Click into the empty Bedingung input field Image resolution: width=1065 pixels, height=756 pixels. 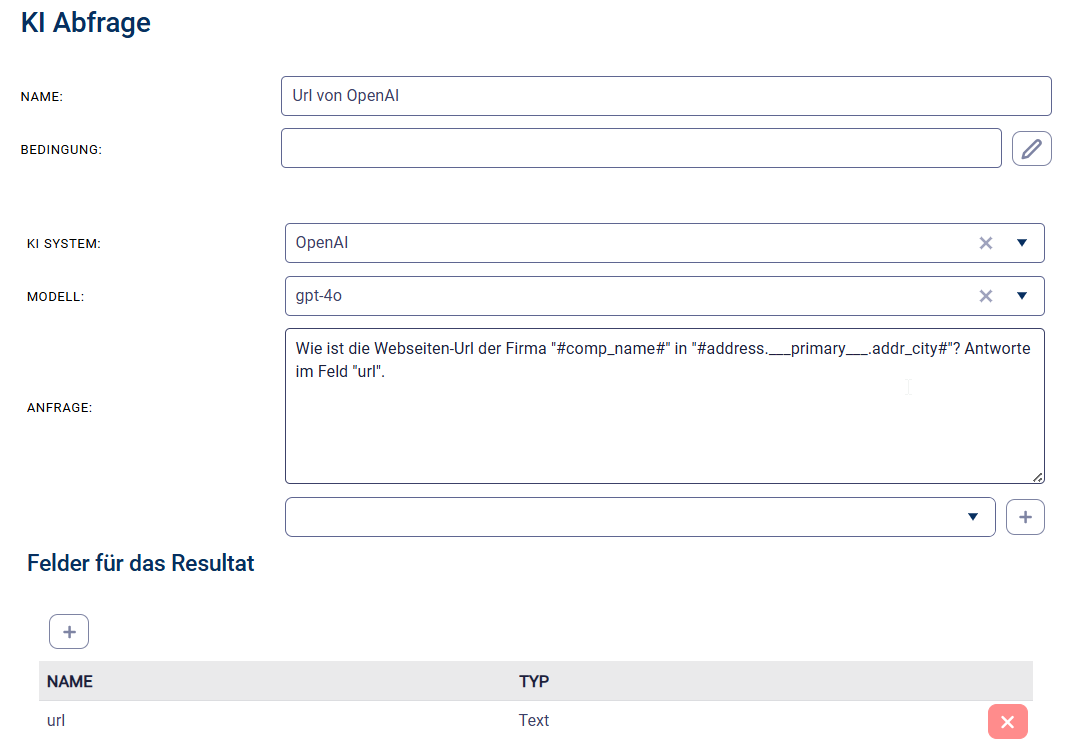[x=640, y=148]
